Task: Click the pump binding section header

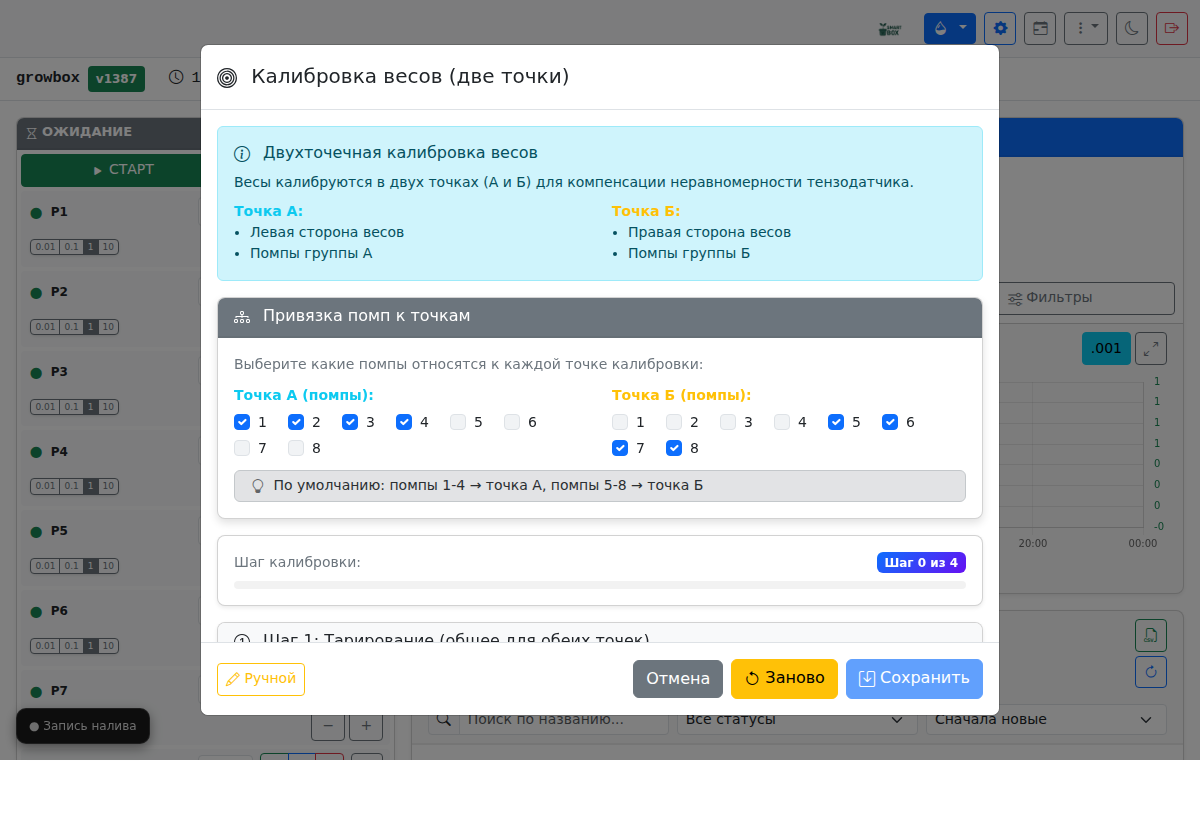Action: pos(600,318)
